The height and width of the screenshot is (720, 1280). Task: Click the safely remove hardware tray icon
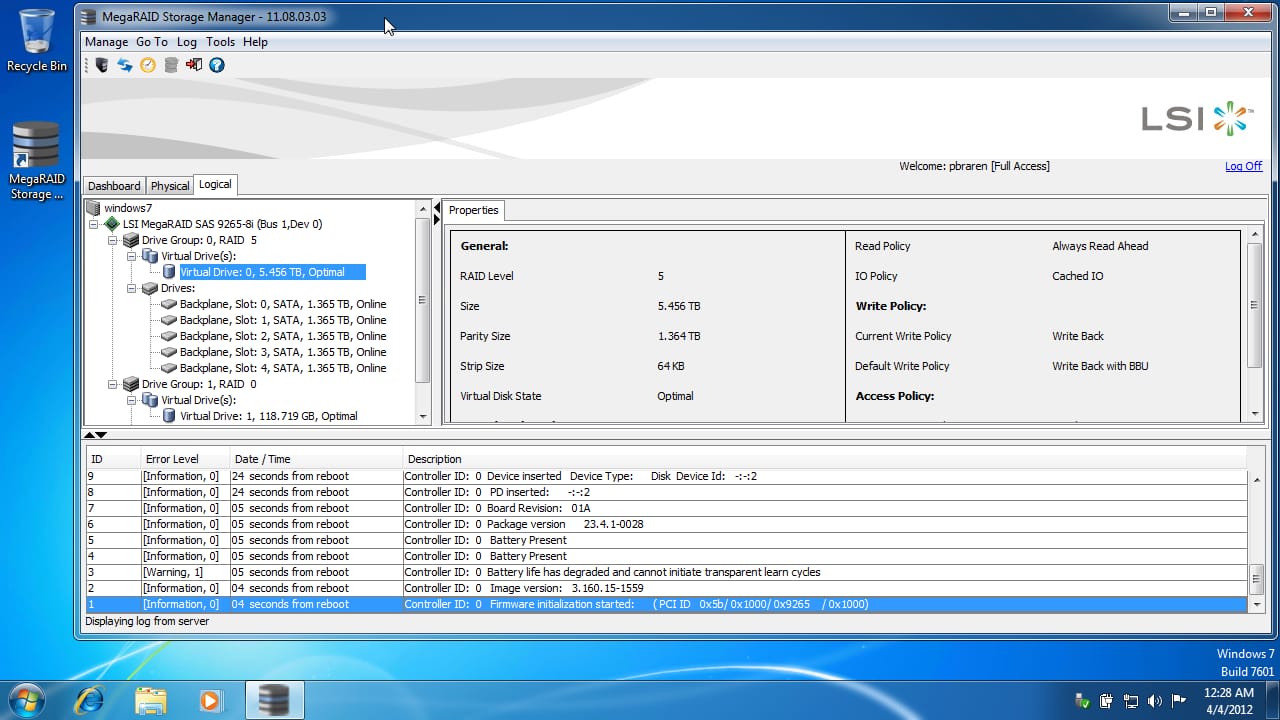(1082, 701)
